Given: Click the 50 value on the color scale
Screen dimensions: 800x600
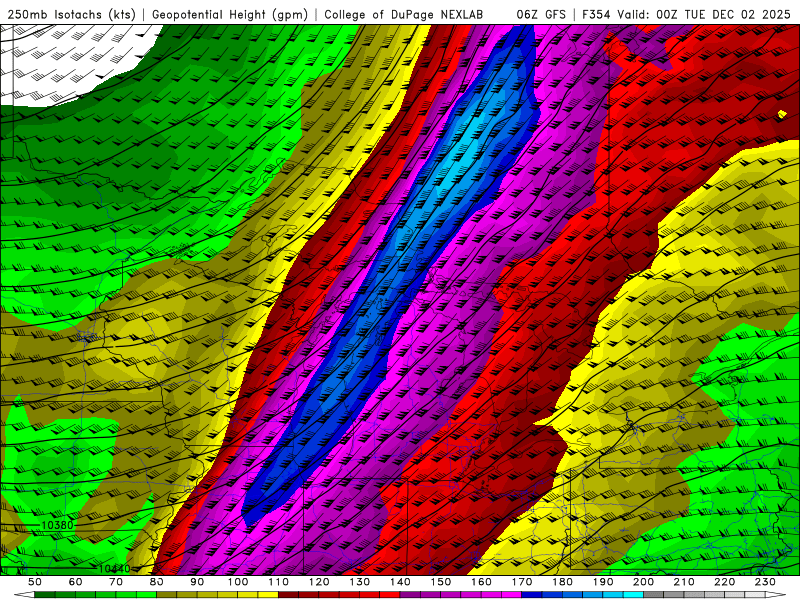Looking at the screenshot, I should [x=35, y=582].
